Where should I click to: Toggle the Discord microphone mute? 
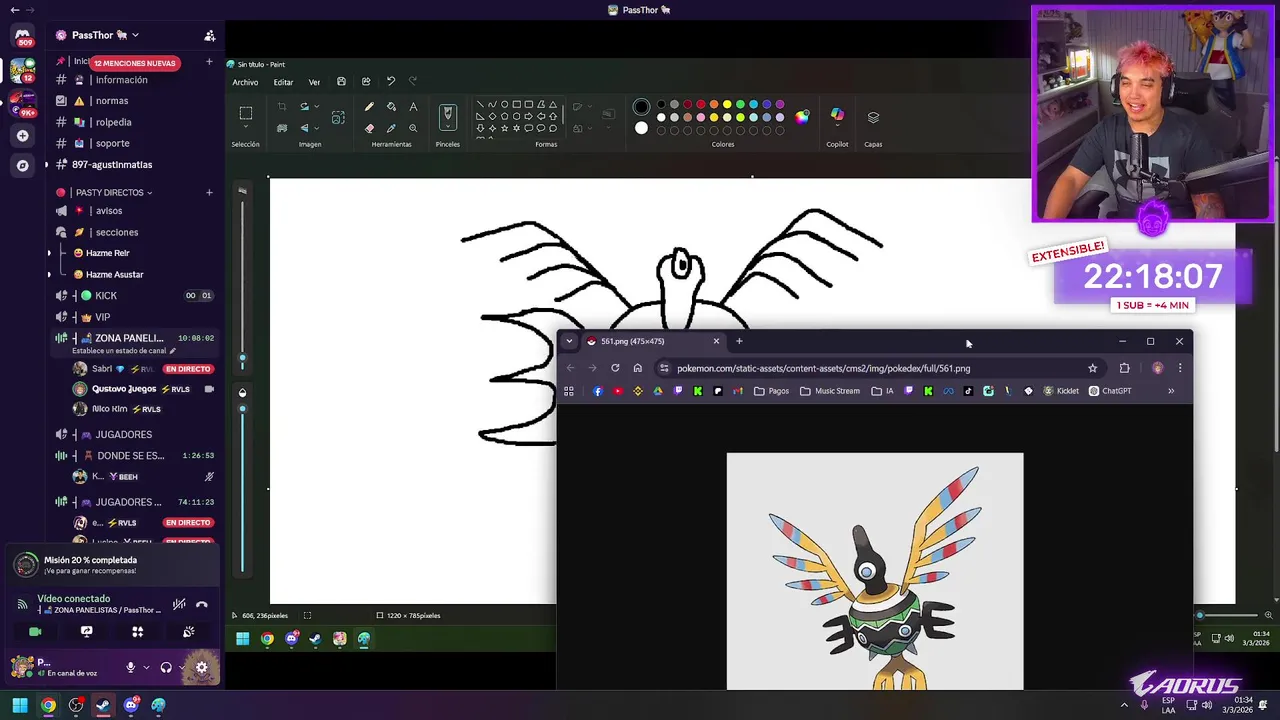click(130, 667)
